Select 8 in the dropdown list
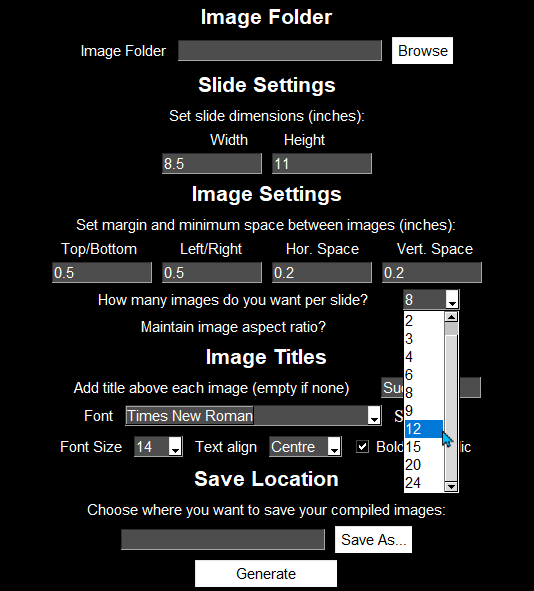This screenshot has height=591, width=534. coord(424,393)
